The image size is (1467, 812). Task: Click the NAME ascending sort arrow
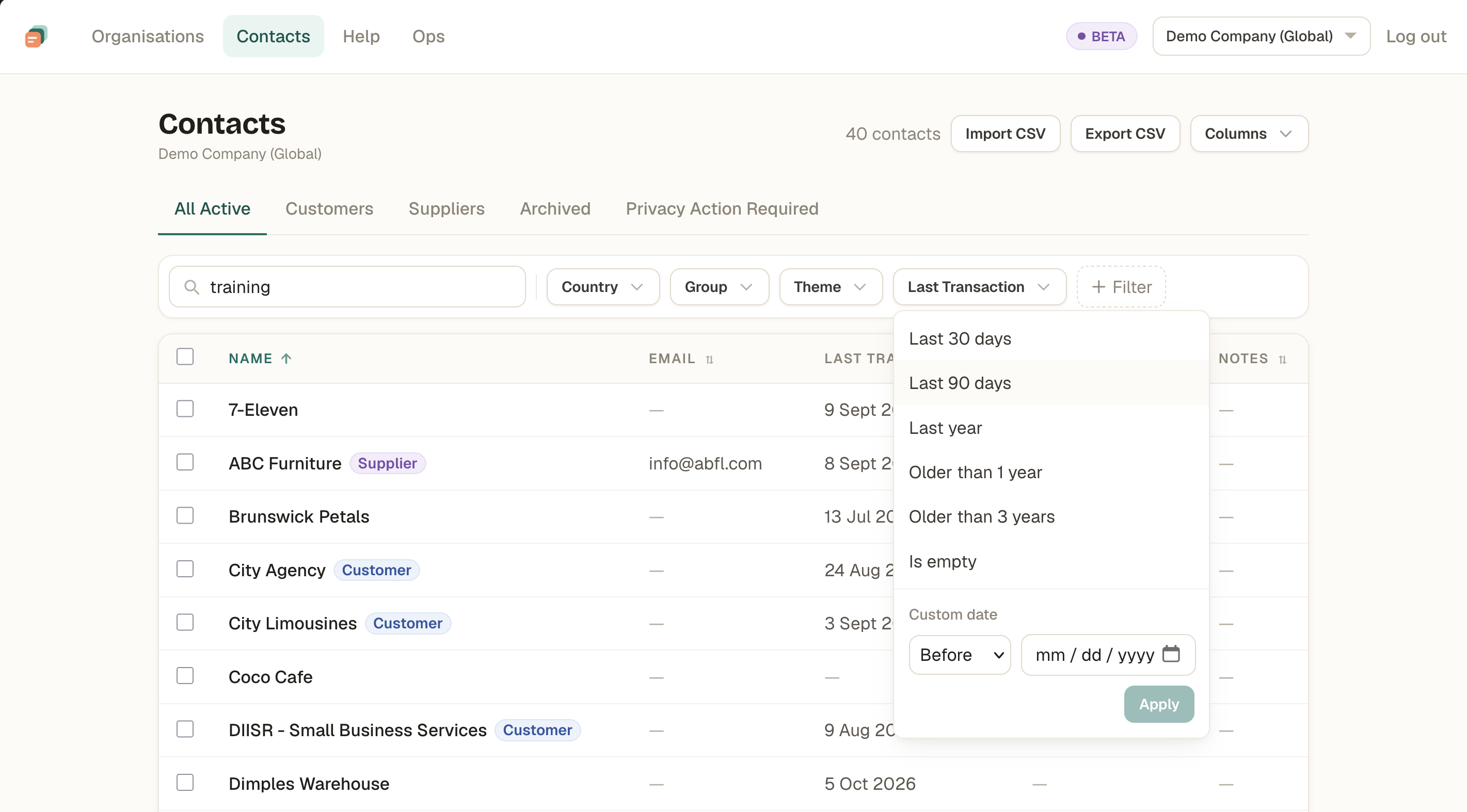(286, 359)
